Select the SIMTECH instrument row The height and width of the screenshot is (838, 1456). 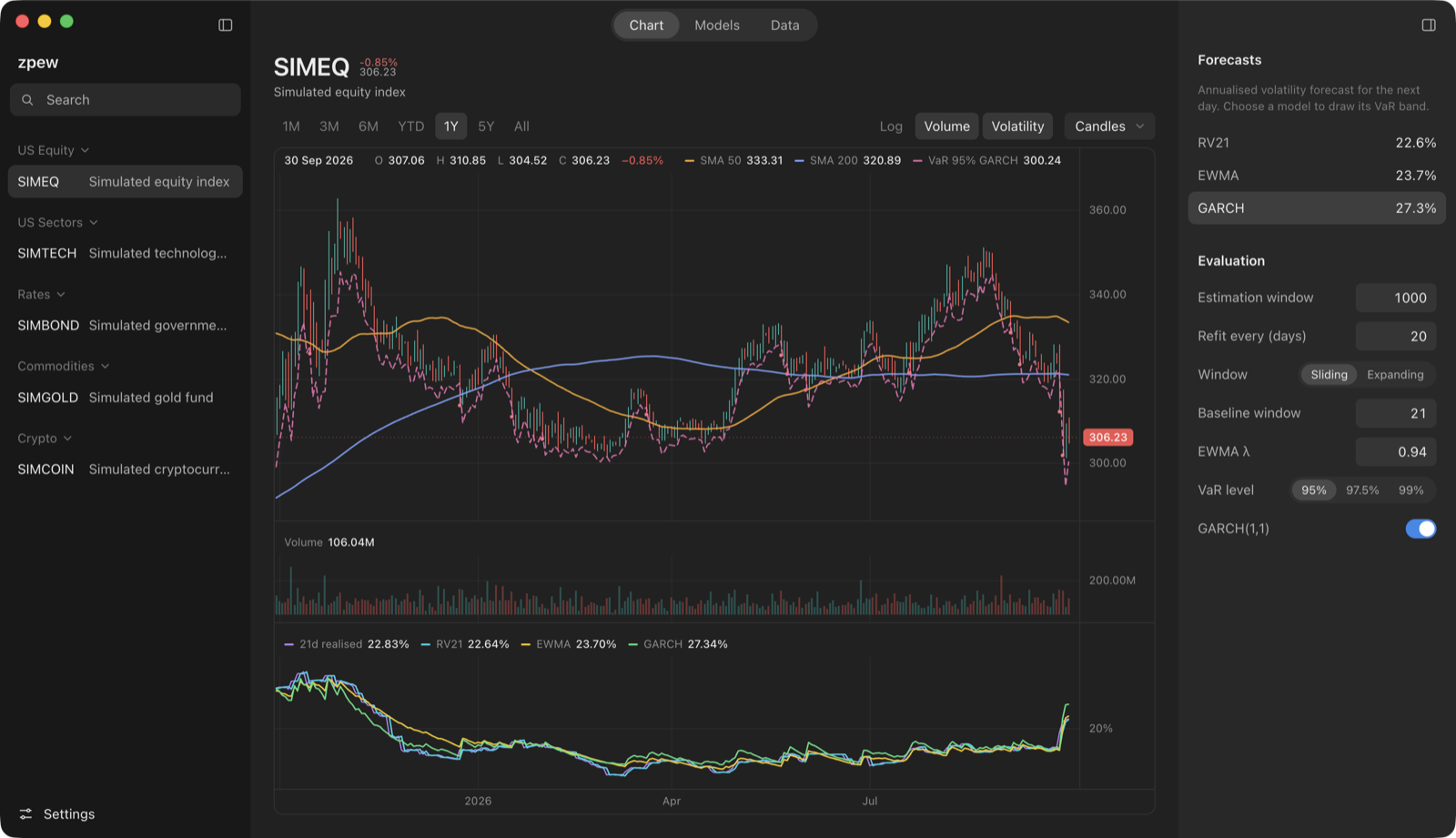[126, 254]
